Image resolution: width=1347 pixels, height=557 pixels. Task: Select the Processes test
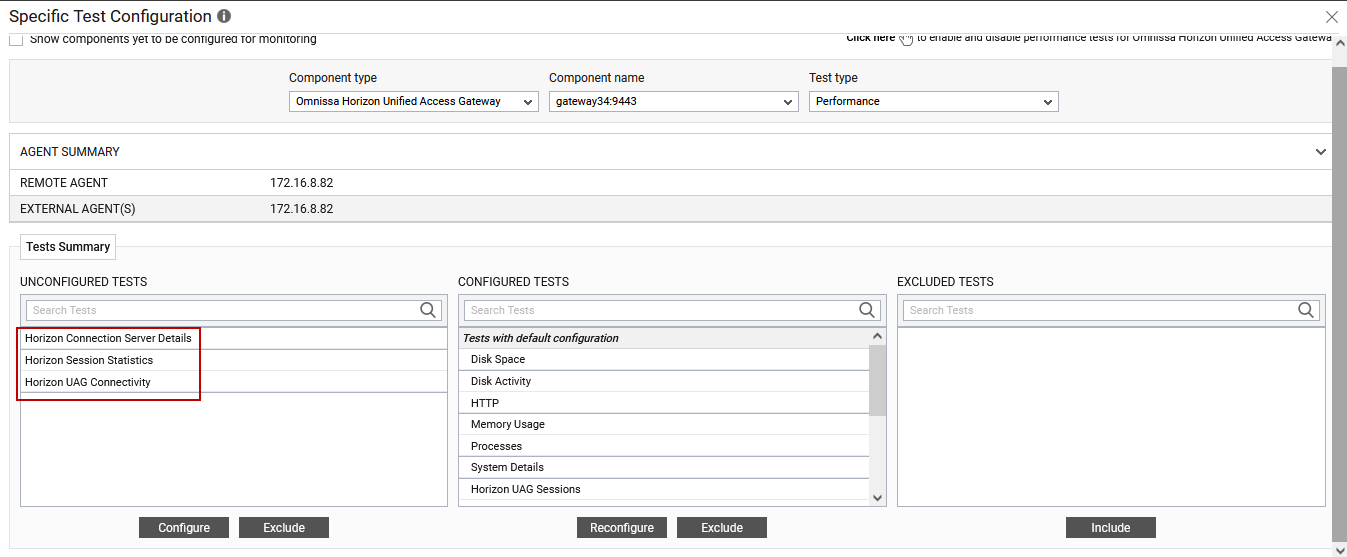665,446
